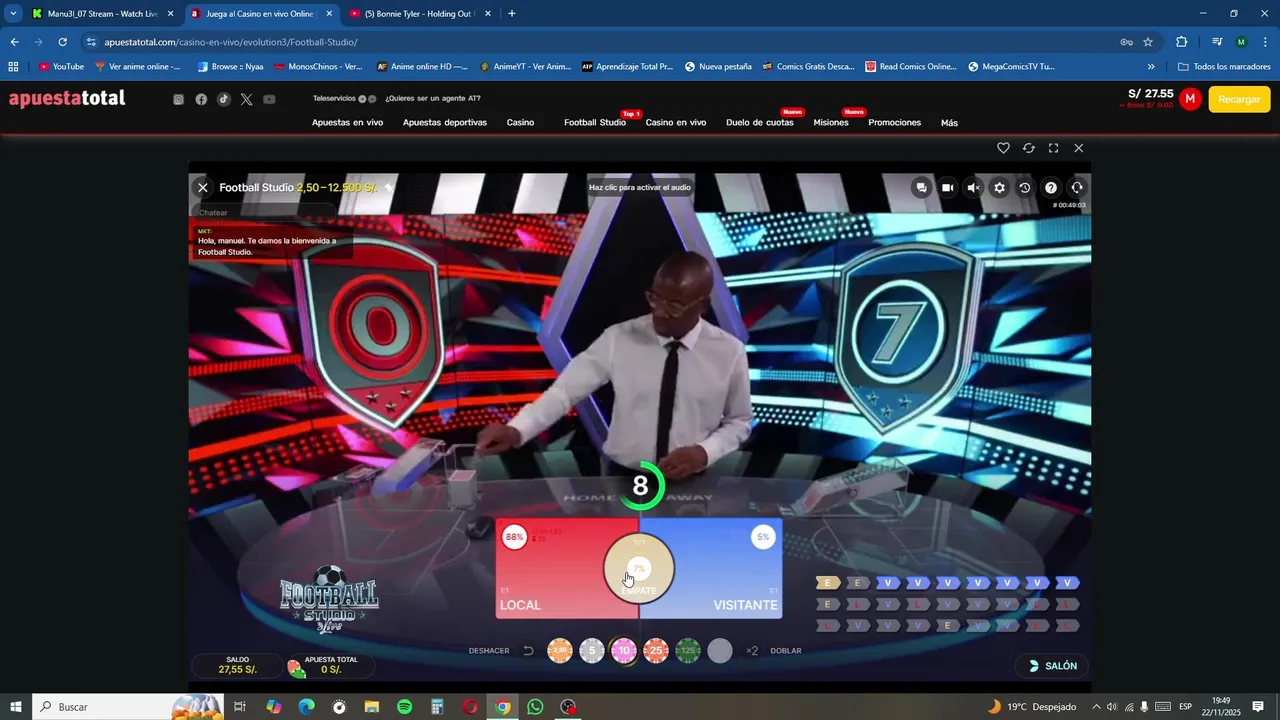
Task: Open 'Todos los marcadores' folder
Action: pos(1224,67)
